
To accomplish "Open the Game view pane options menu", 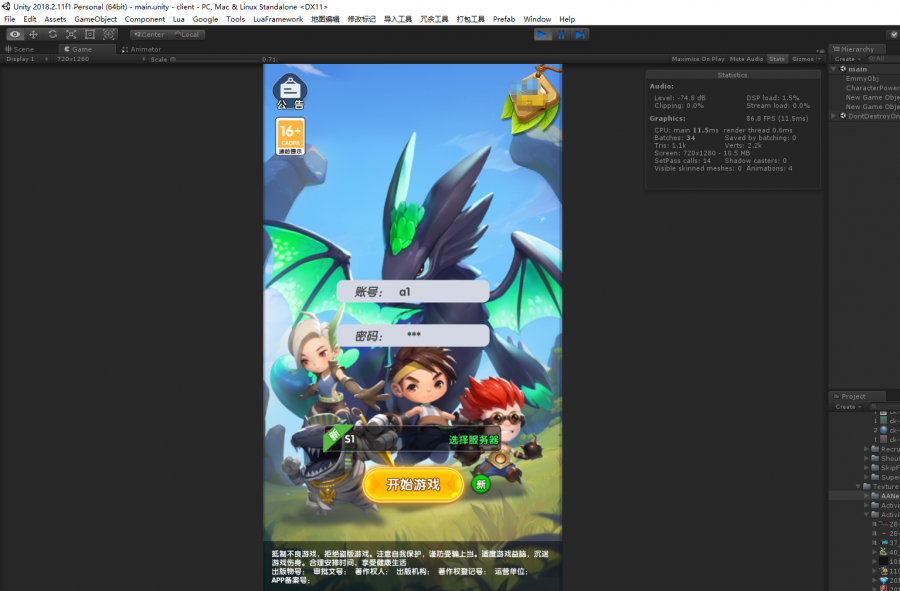I will (x=821, y=50).
